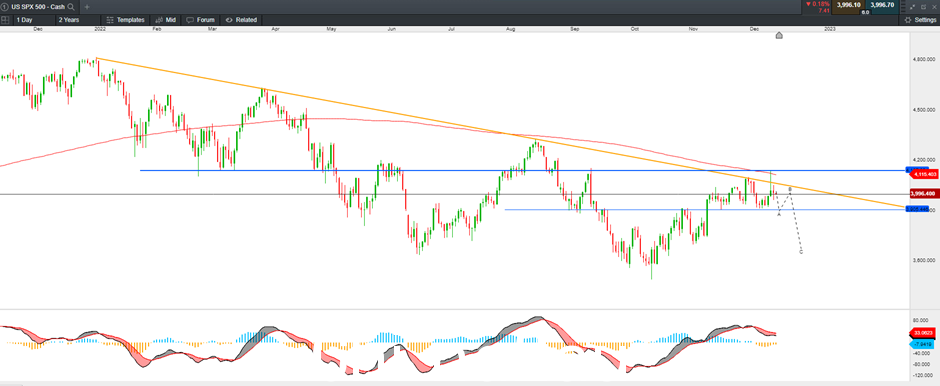Click the 3,600.000 axis label
This screenshot has height=386, width=940.
tap(923, 260)
